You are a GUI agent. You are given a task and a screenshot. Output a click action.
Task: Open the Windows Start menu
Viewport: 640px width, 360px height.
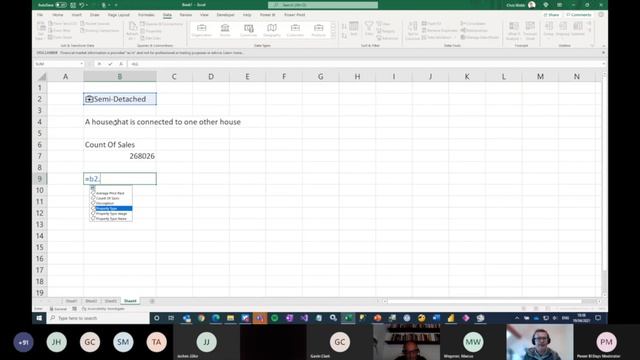(x=40, y=318)
